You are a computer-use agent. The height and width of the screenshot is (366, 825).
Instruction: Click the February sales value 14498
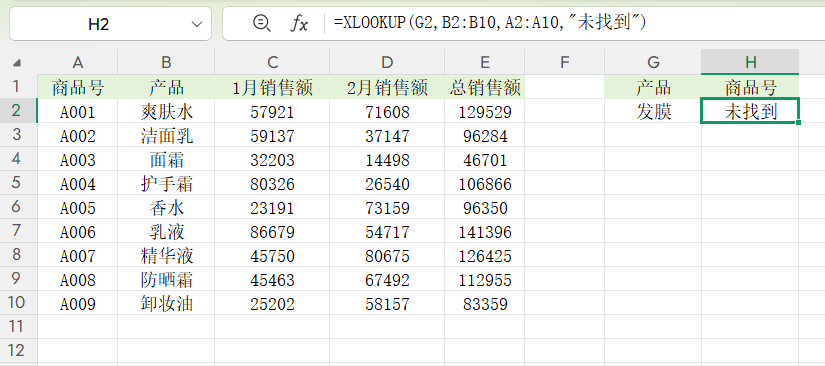(x=387, y=159)
